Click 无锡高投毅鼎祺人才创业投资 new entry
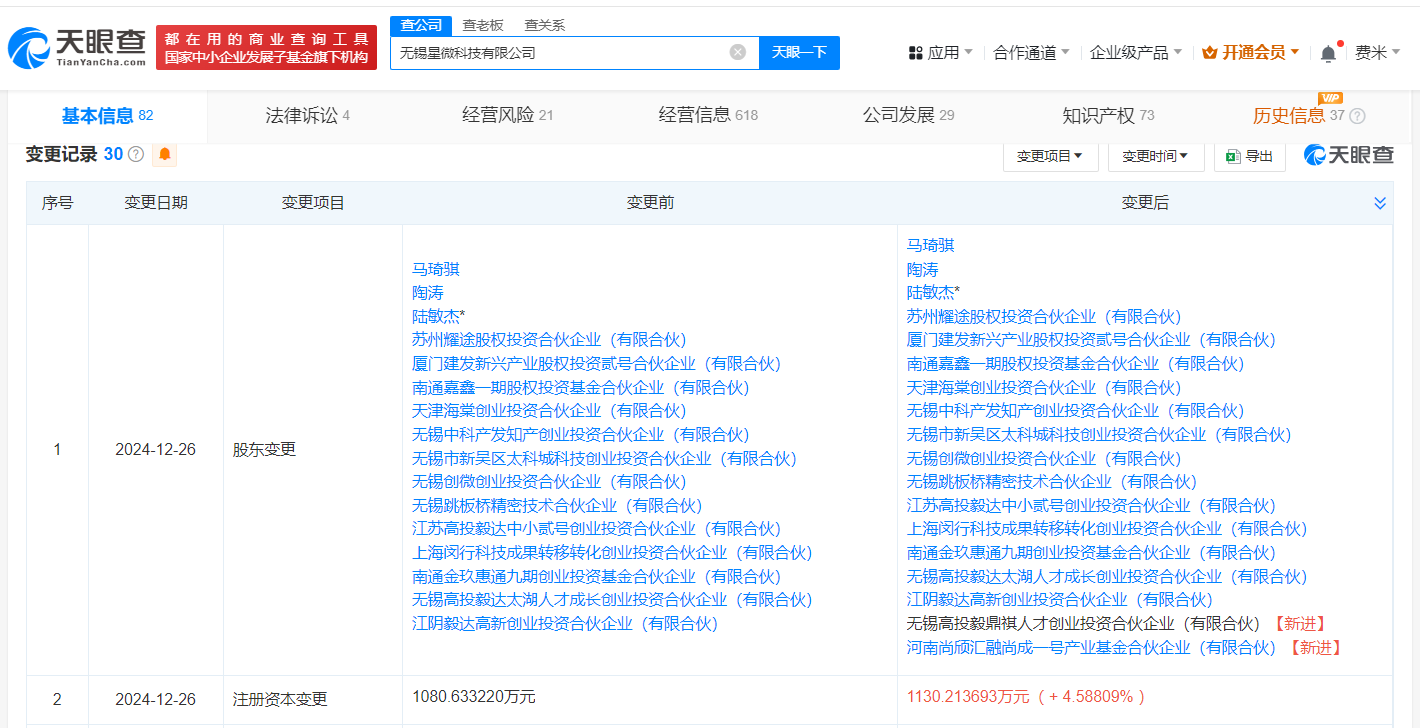The width and height of the screenshot is (1420, 728). coord(1083,623)
